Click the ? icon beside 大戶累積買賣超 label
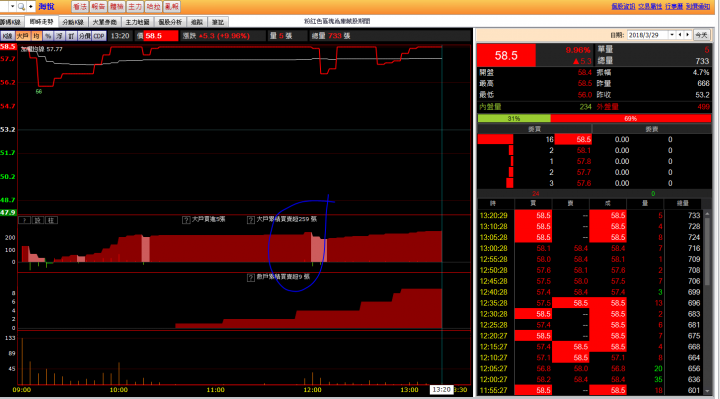 point(251,220)
